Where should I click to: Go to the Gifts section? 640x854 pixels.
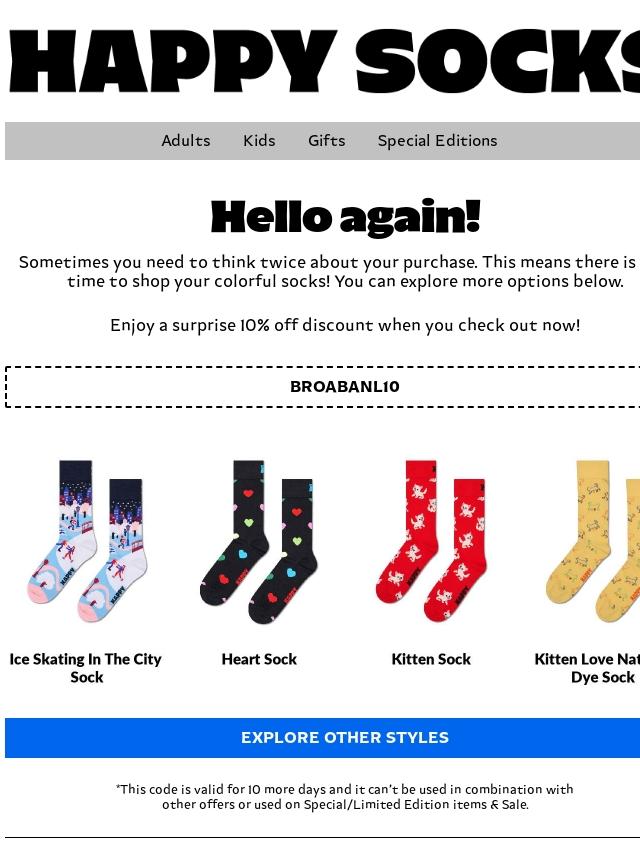(x=326, y=141)
